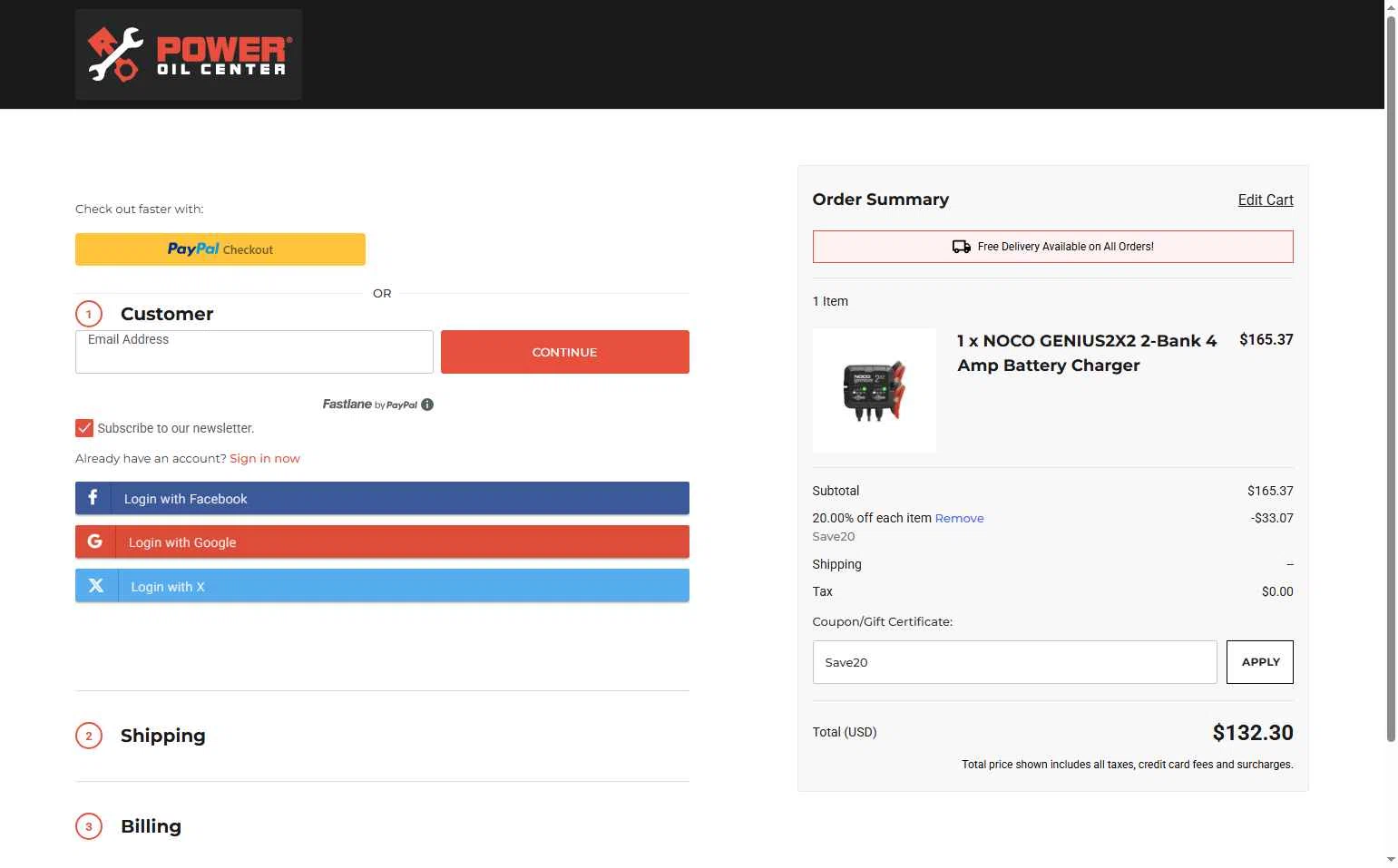The width and height of the screenshot is (1398, 868).
Task: Click the Power Oil Center logo
Action: coord(189,54)
